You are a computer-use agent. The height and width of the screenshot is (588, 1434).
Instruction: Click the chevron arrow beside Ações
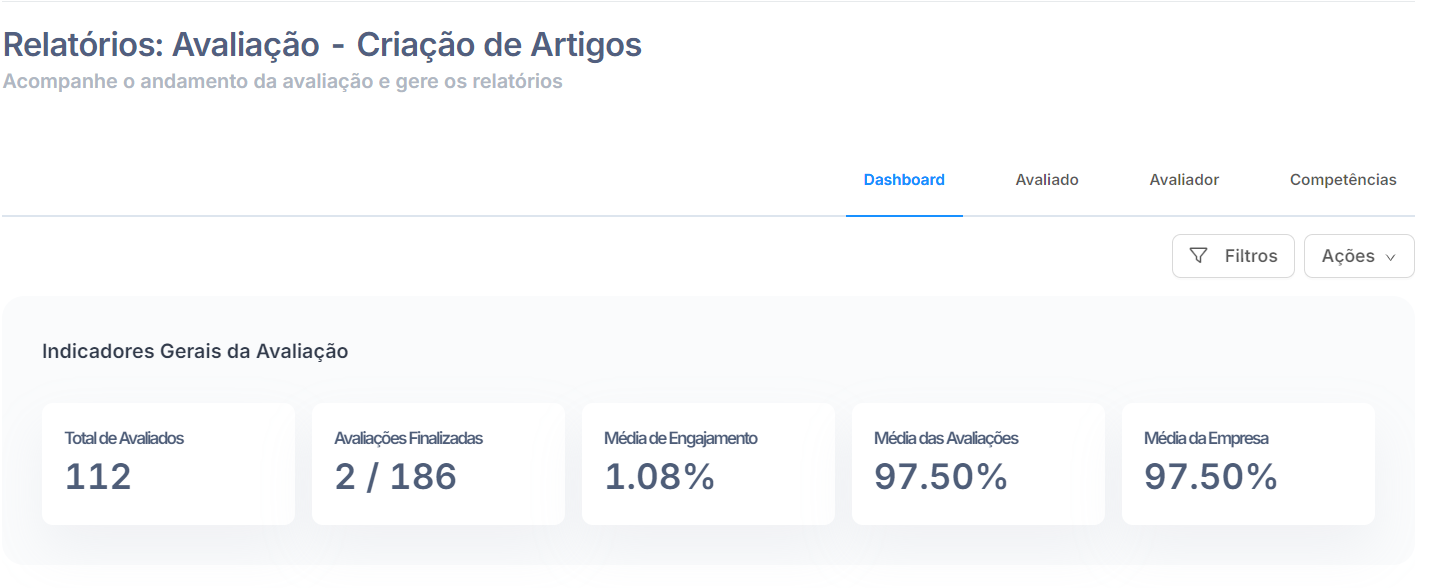click(x=1390, y=257)
